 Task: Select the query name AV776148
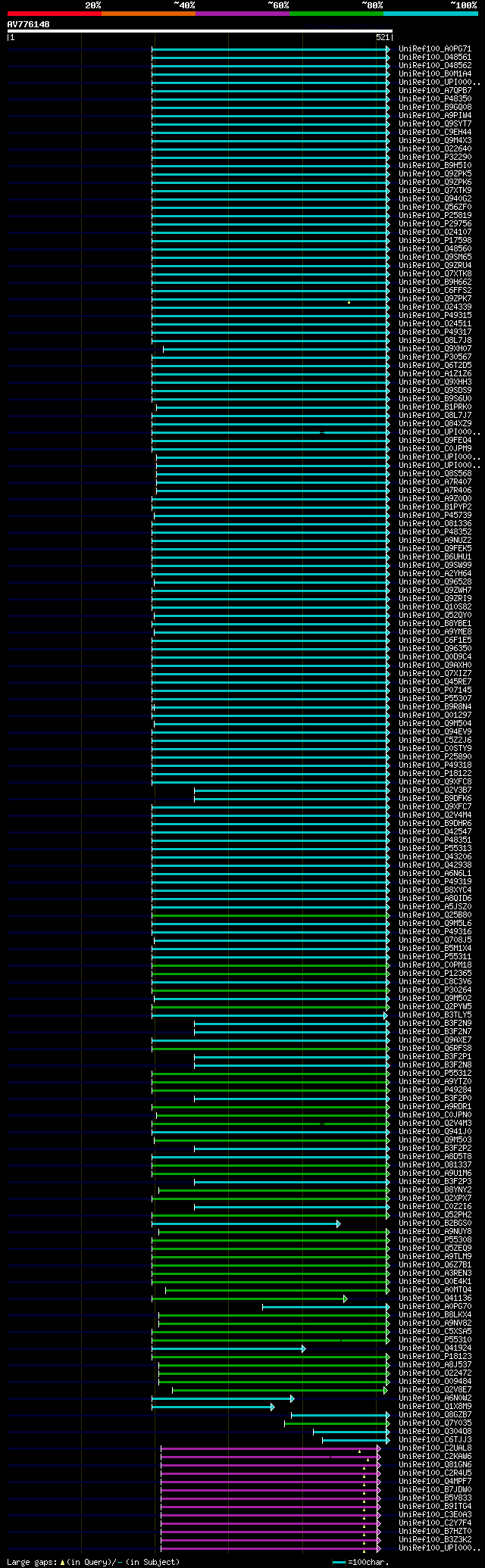(x=29, y=24)
